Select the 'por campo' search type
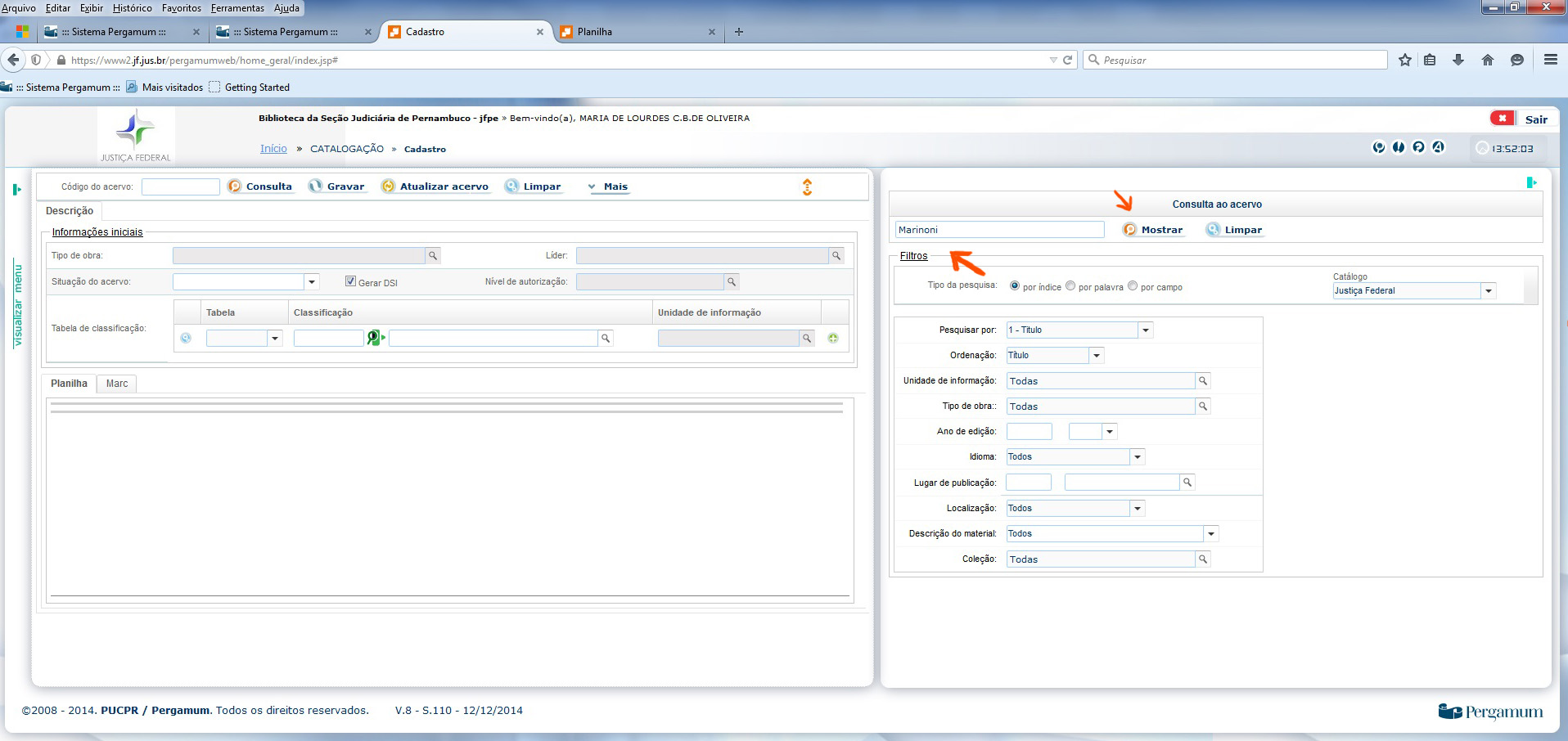The height and width of the screenshot is (741, 1568). (x=1133, y=286)
